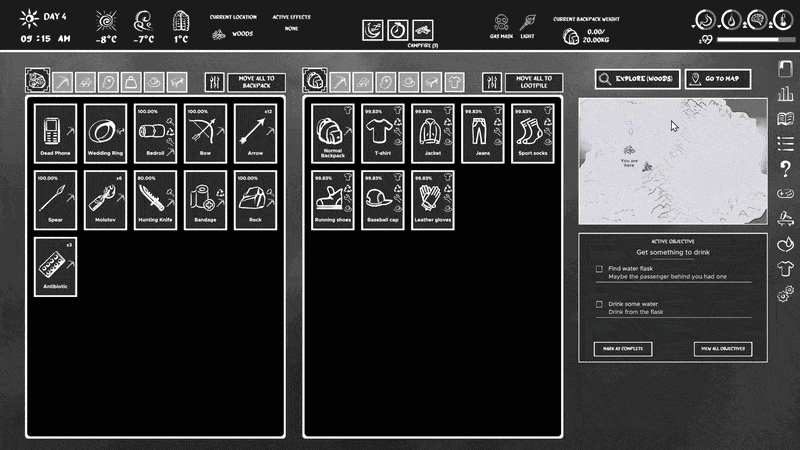
Task: Click the Go To Map button
Action: coord(718,79)
